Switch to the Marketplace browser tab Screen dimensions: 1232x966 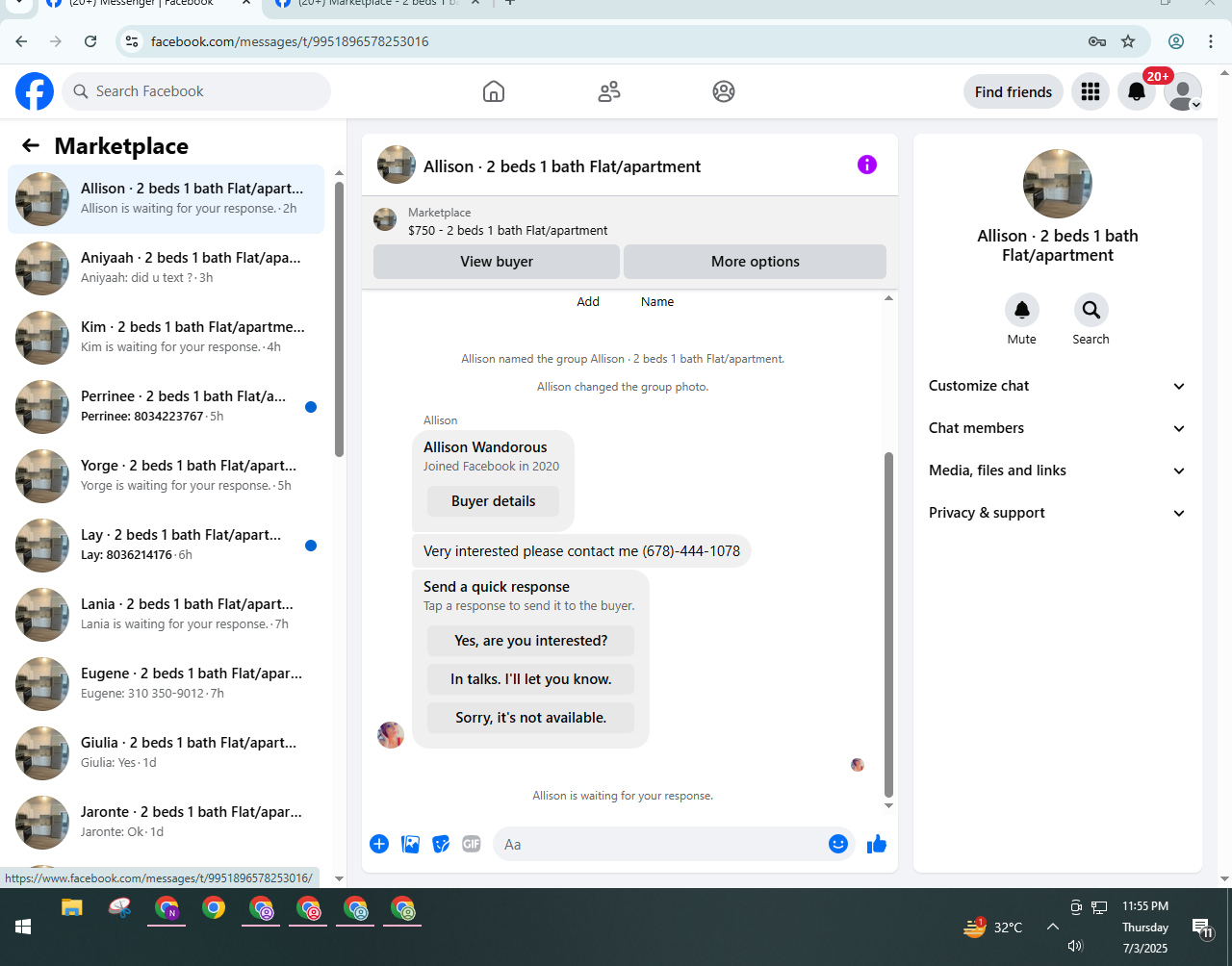(376, 5)
